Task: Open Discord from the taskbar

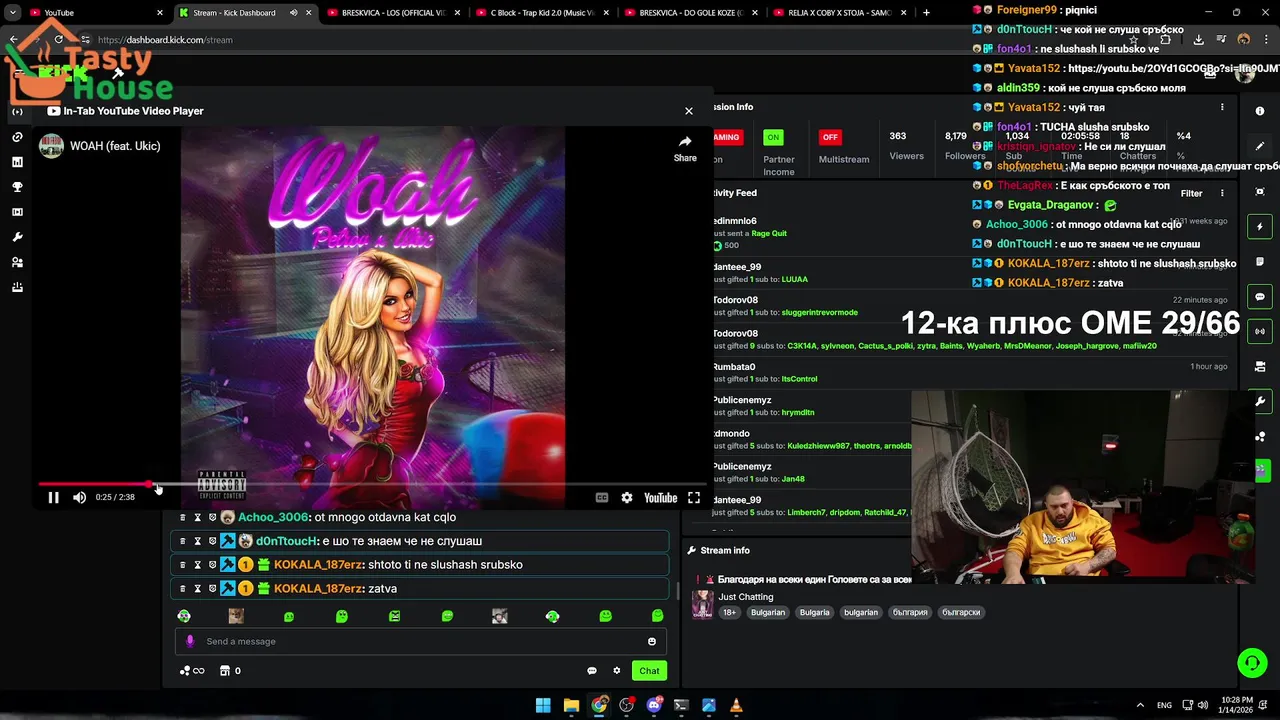Action: [x=654, y=705]
